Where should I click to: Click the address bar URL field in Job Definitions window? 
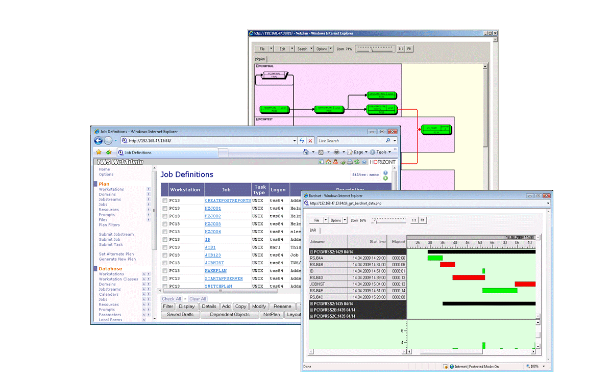point(209,141)
